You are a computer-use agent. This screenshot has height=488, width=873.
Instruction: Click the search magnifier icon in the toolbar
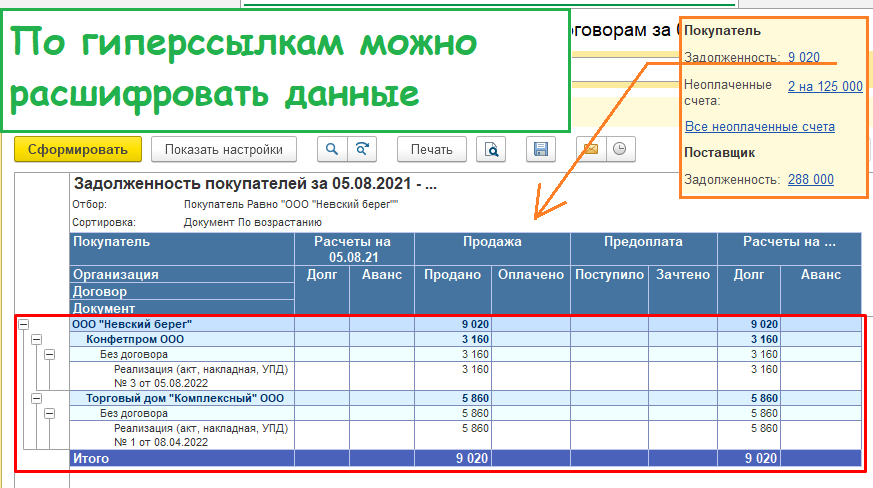click(332, 149)
